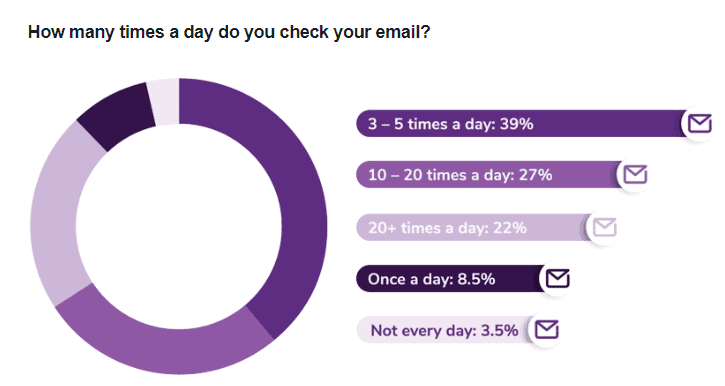
Task: Click the envelope icon next to Once a day
Action: (x=558, y=279)
